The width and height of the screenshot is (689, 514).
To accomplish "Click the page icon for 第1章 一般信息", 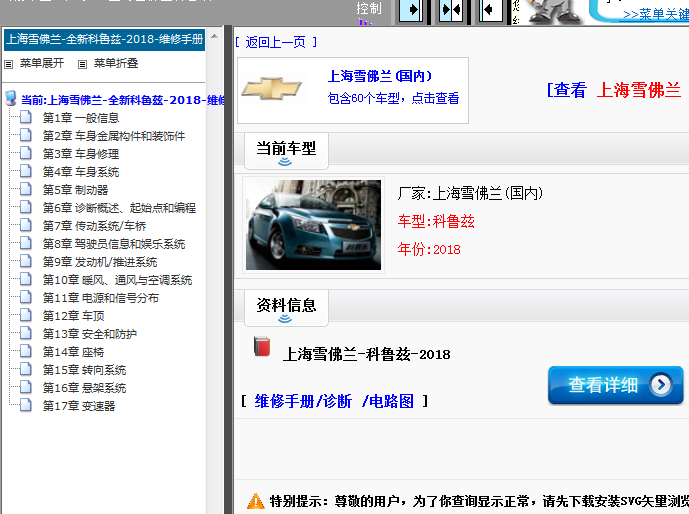I will (x=26, y=117).
